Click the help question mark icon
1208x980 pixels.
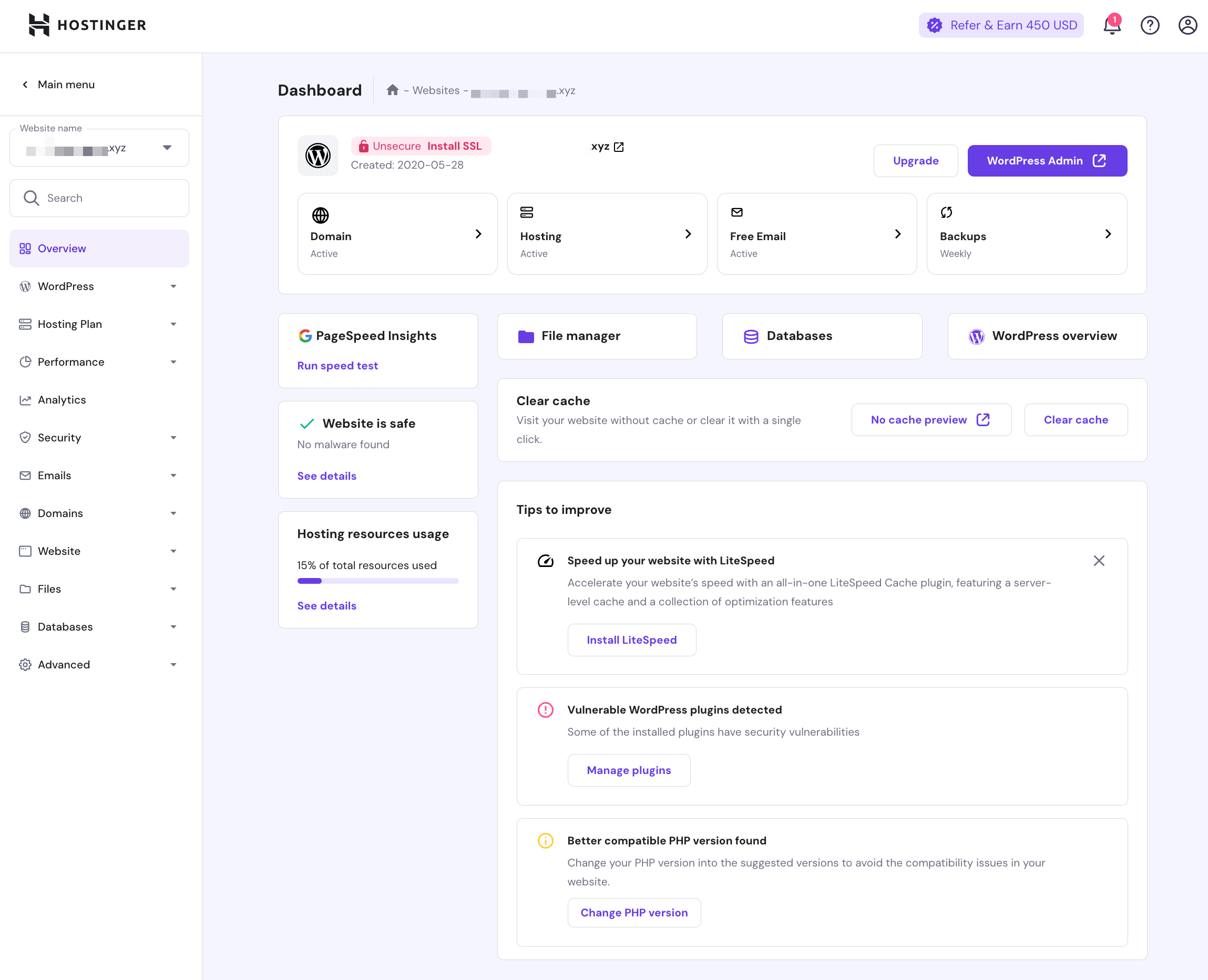(1150, 25)
